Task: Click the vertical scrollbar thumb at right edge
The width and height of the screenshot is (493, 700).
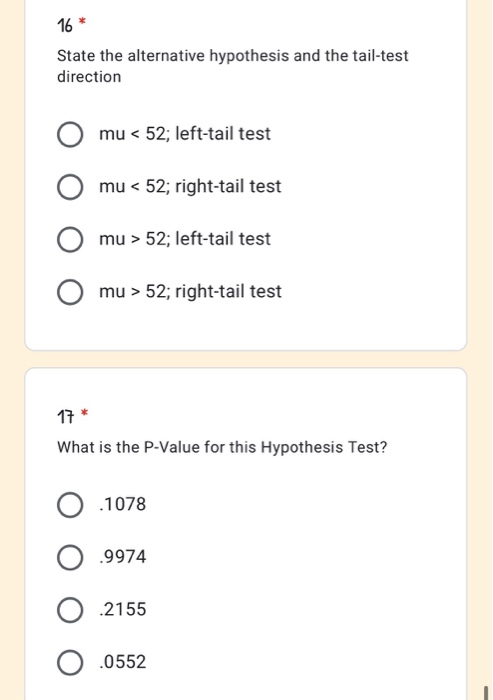Action: (x=486, y=693)
